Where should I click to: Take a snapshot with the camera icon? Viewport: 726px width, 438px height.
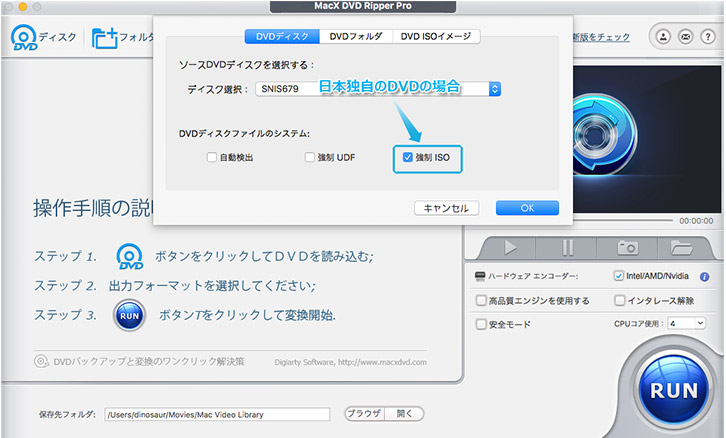tap(627, 248)
